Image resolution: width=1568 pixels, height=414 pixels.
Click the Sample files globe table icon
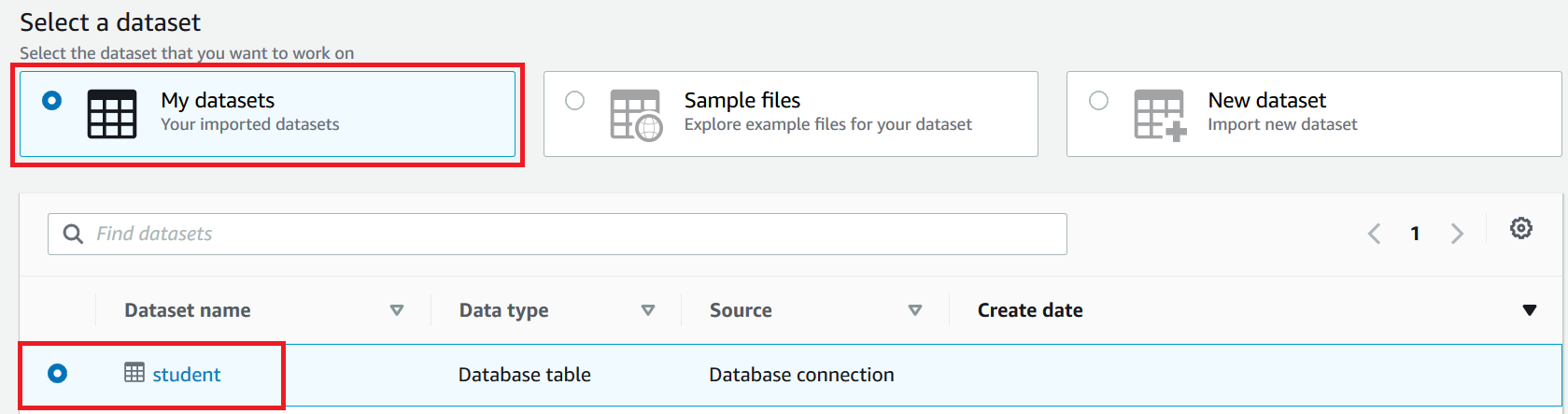click(636, 115)
